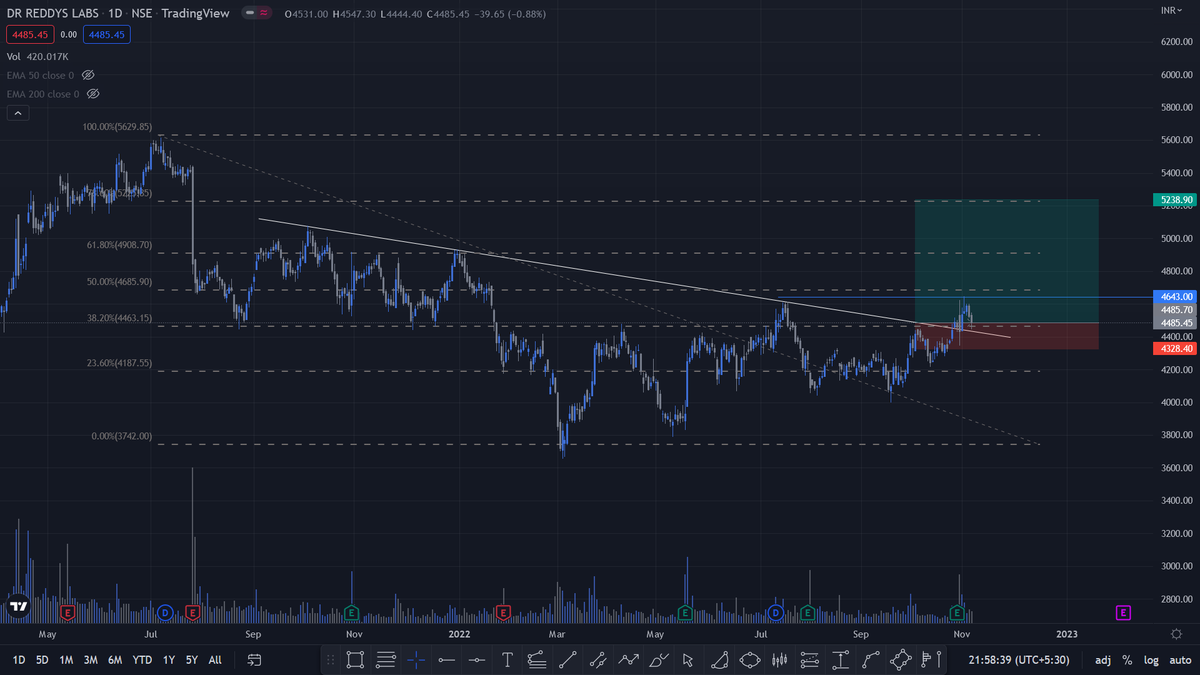
Task: Select the 5Y time range
Action: click(x=191, y=660)
